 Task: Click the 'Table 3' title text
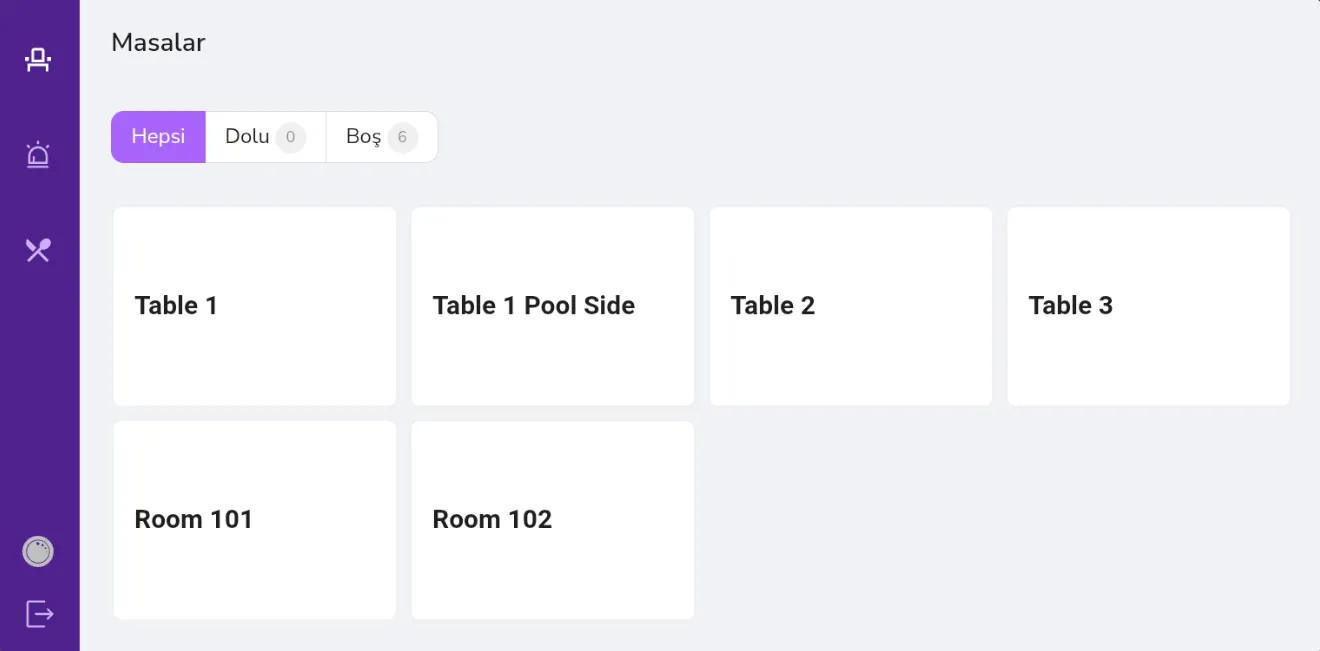click(x=1070, y=305)
